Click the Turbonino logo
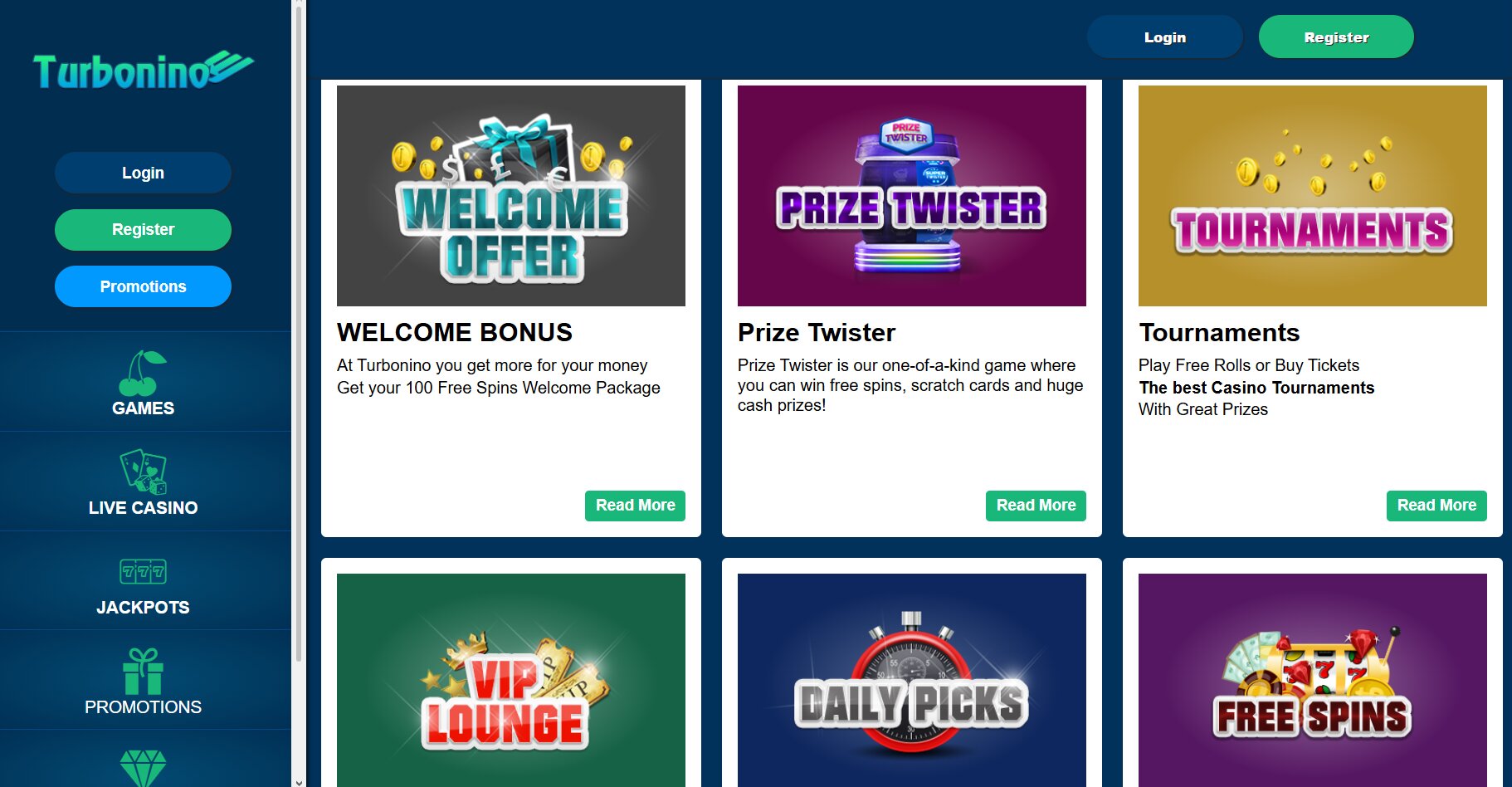Screen dimensions: 1512x787 (x=143, y=71)
